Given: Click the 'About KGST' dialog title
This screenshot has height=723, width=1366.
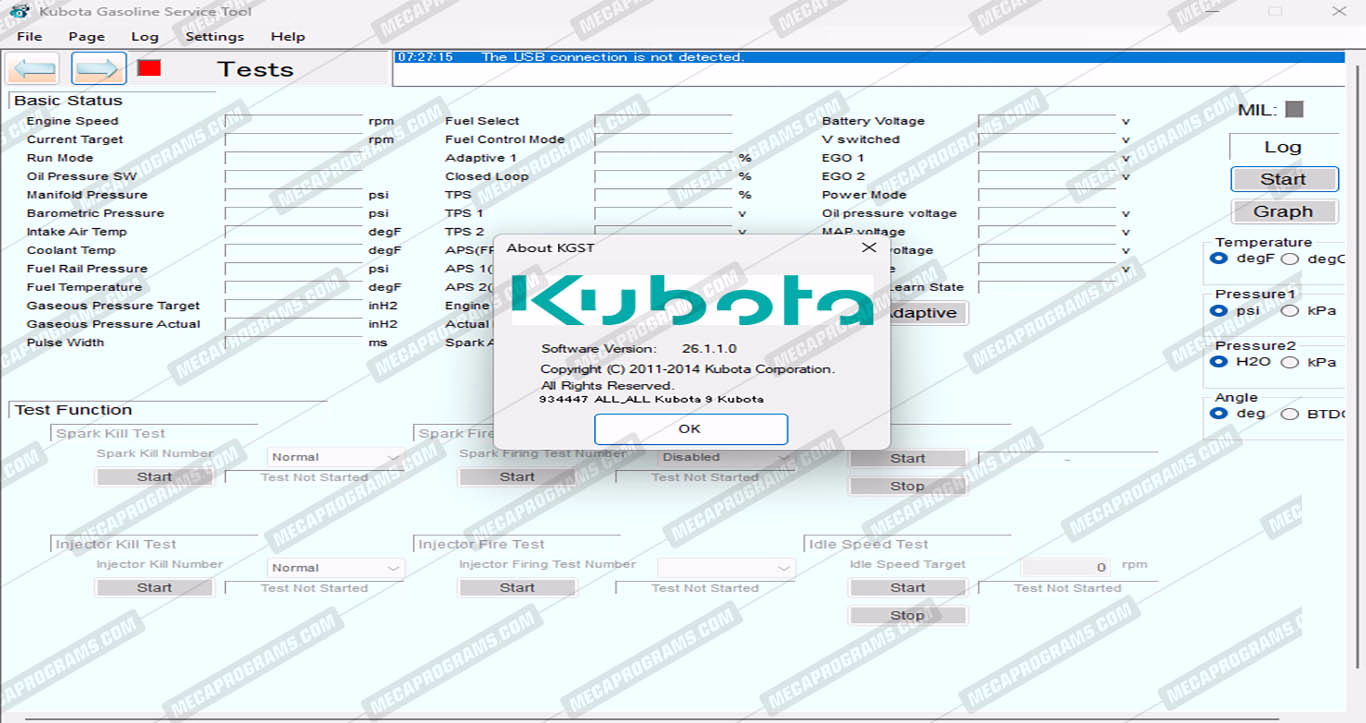Looking at the screenshot, I should tap(550, 247).
